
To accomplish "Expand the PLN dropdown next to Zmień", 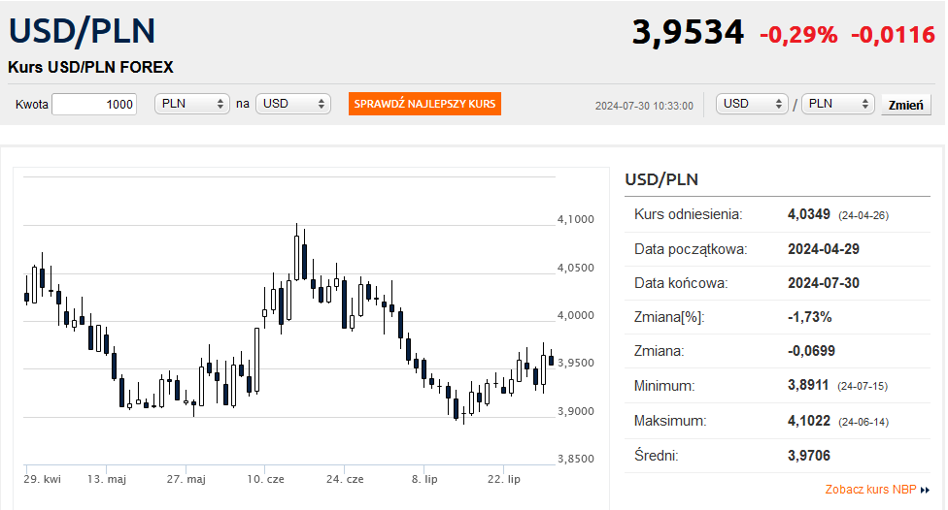I will pos(837,104).
